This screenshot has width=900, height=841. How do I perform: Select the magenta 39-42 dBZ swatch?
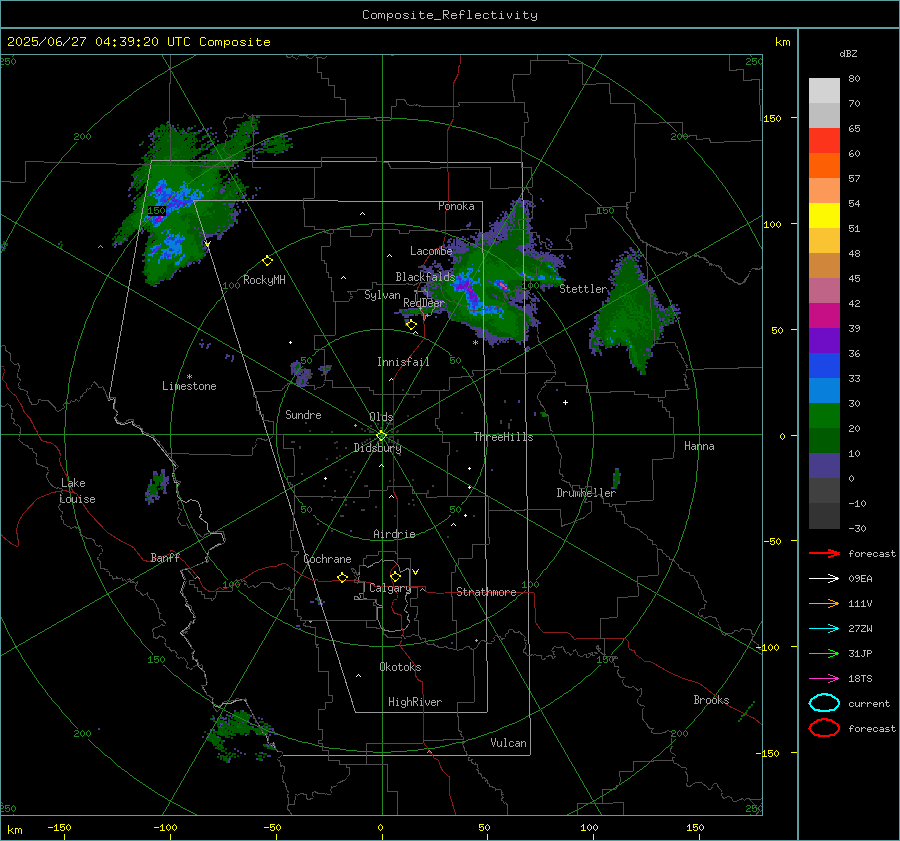(824, 316)
